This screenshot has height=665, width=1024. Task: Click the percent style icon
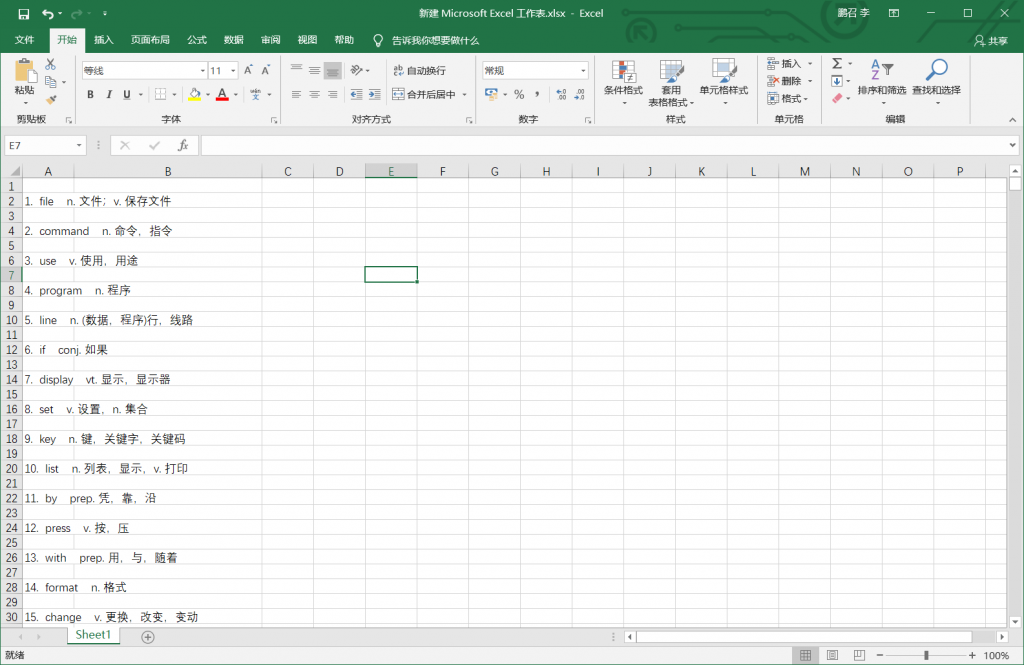point(519,95)
